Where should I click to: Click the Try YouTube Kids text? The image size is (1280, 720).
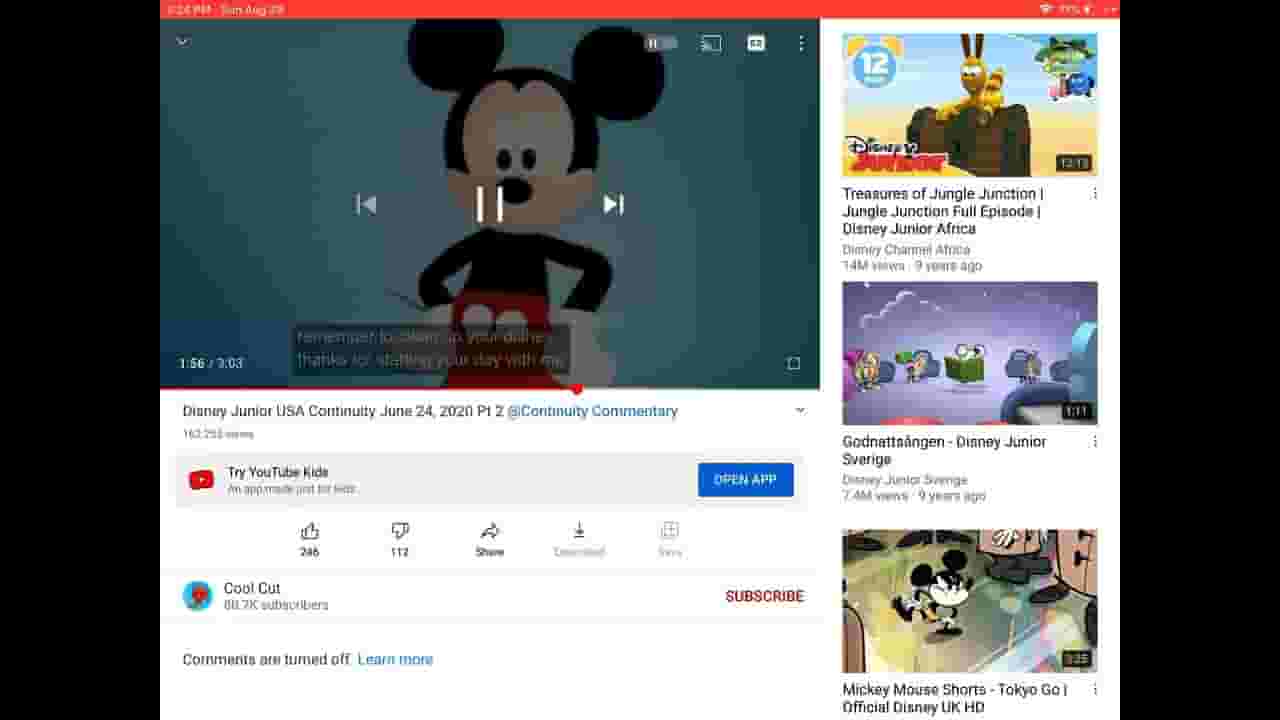(278, 472)
